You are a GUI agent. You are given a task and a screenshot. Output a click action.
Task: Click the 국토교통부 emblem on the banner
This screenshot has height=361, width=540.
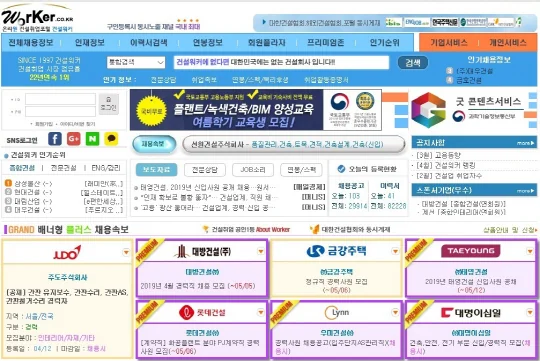click(x=340, y=102)
